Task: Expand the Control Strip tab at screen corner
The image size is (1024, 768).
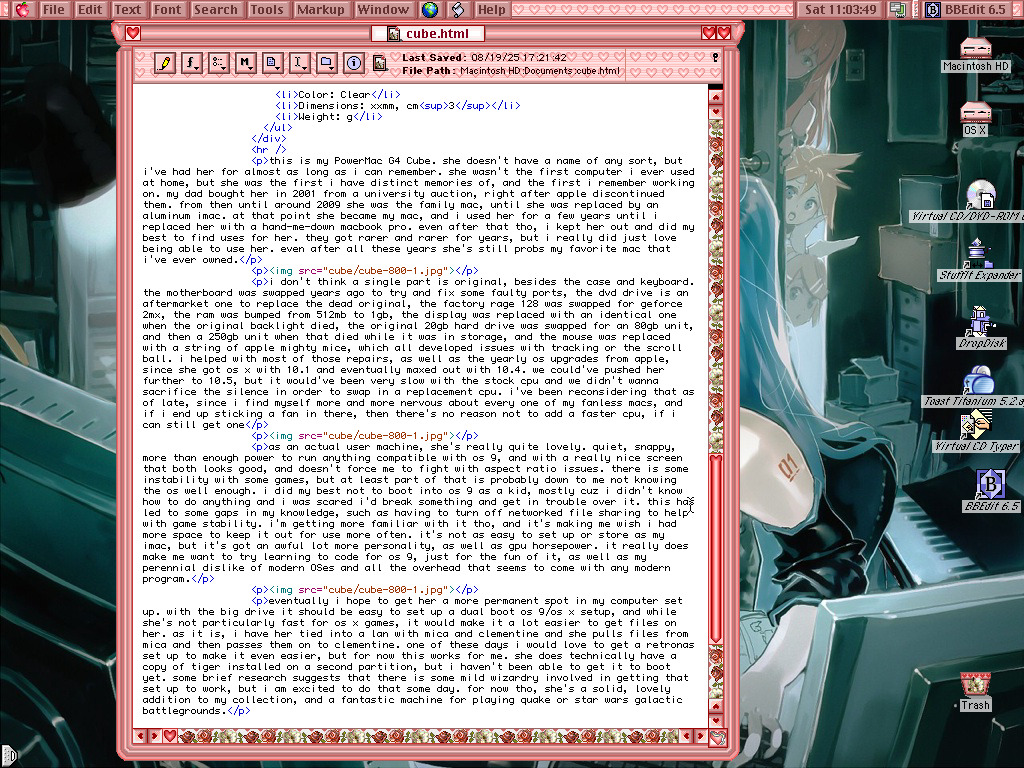Action: coord(10,756)
